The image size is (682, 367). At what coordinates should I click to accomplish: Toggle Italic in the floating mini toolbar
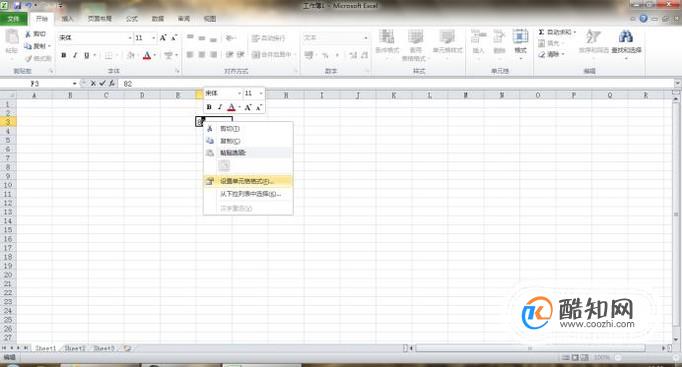point(220,107)
